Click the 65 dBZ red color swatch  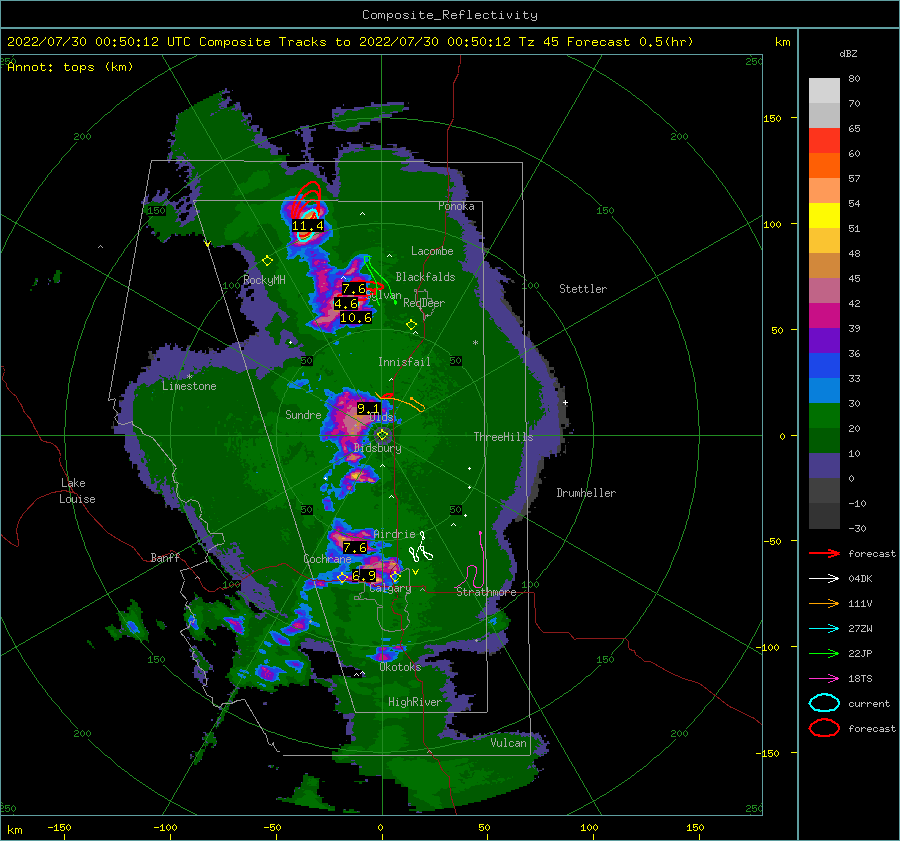pos(824,140)
